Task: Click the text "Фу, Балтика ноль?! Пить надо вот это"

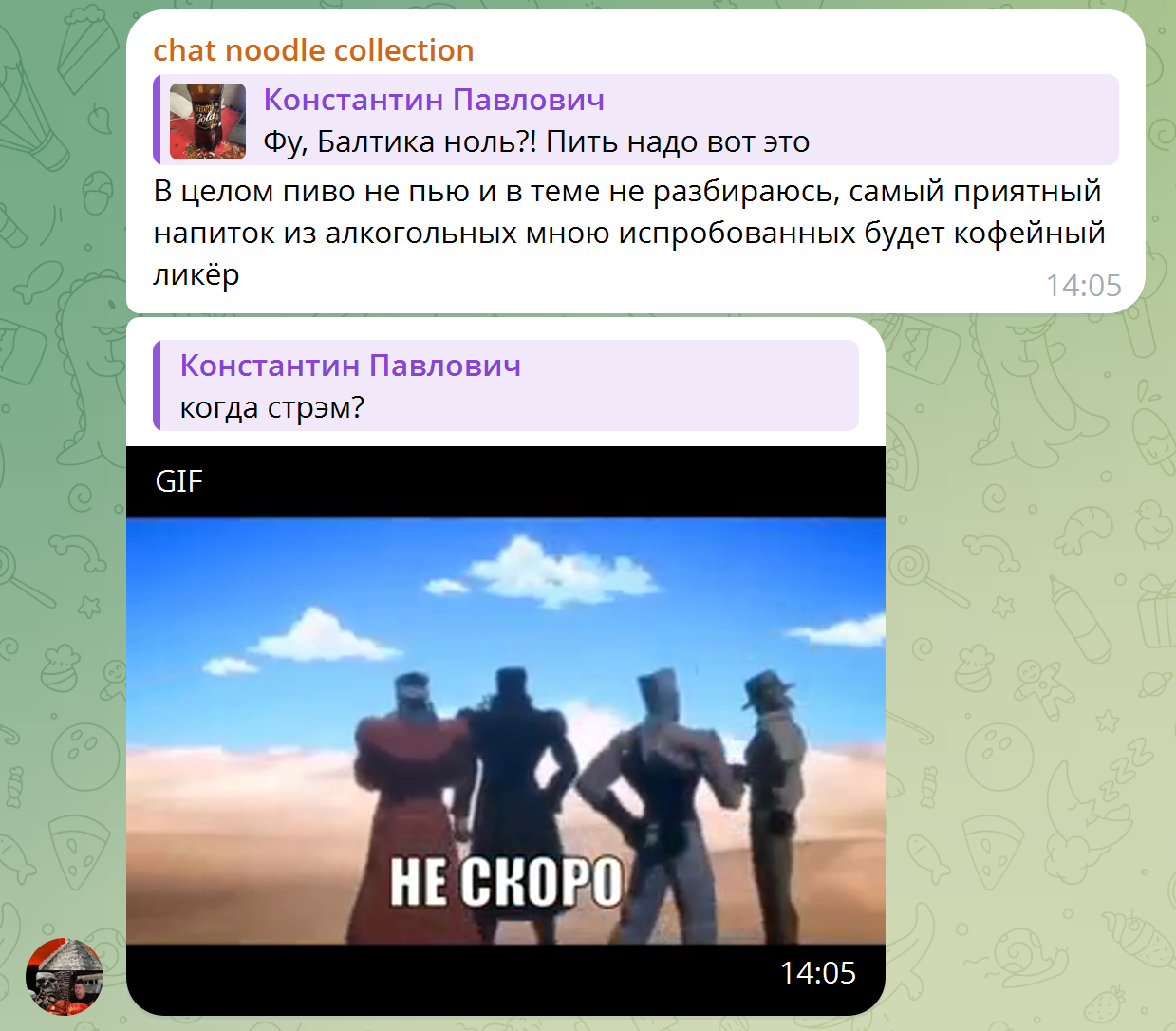Action: 536,142
